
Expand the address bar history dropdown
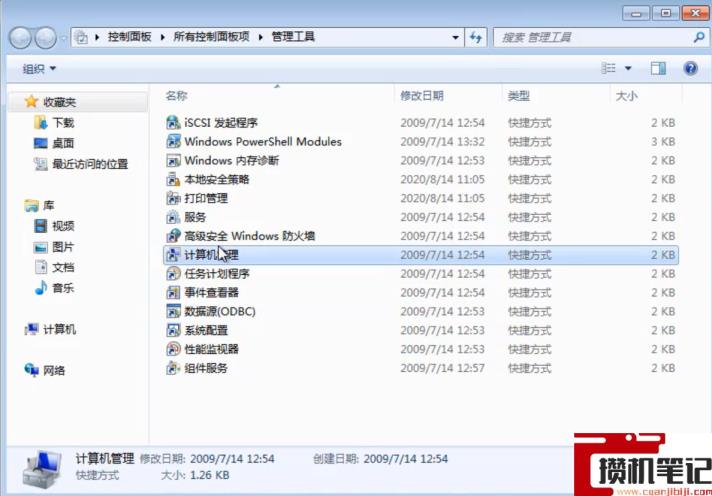(x=455, y=37)
